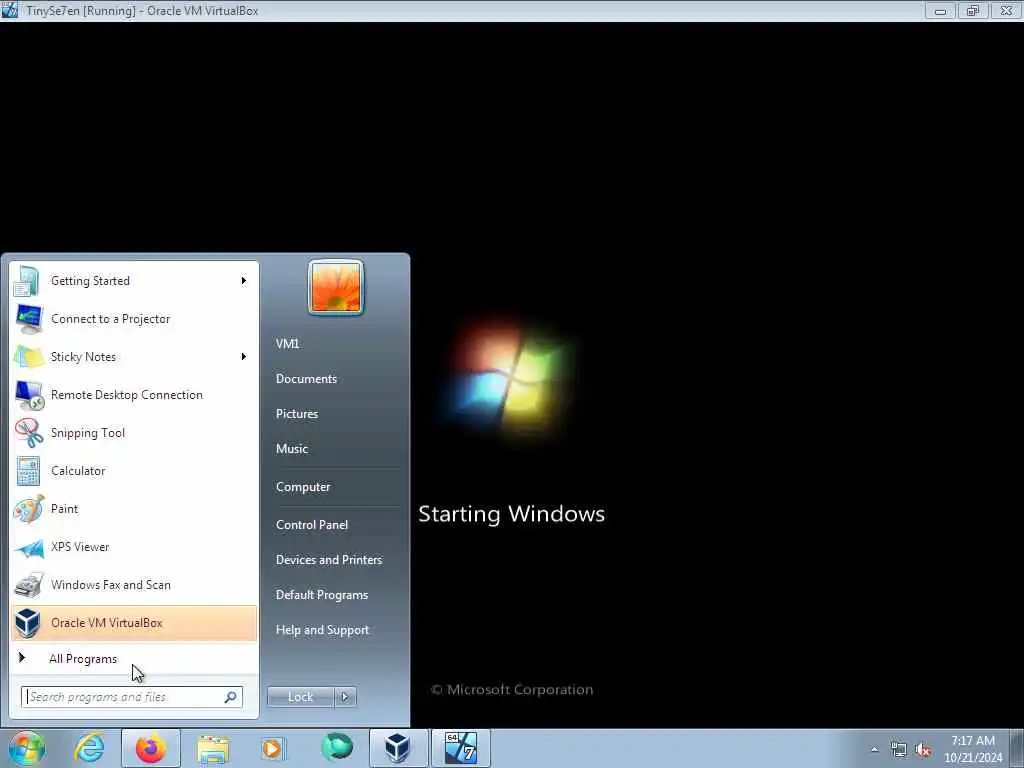Start Remote Desktop Connection icon
The image size is (1024, 768).
pyautogui.click(x=29, y=395)
